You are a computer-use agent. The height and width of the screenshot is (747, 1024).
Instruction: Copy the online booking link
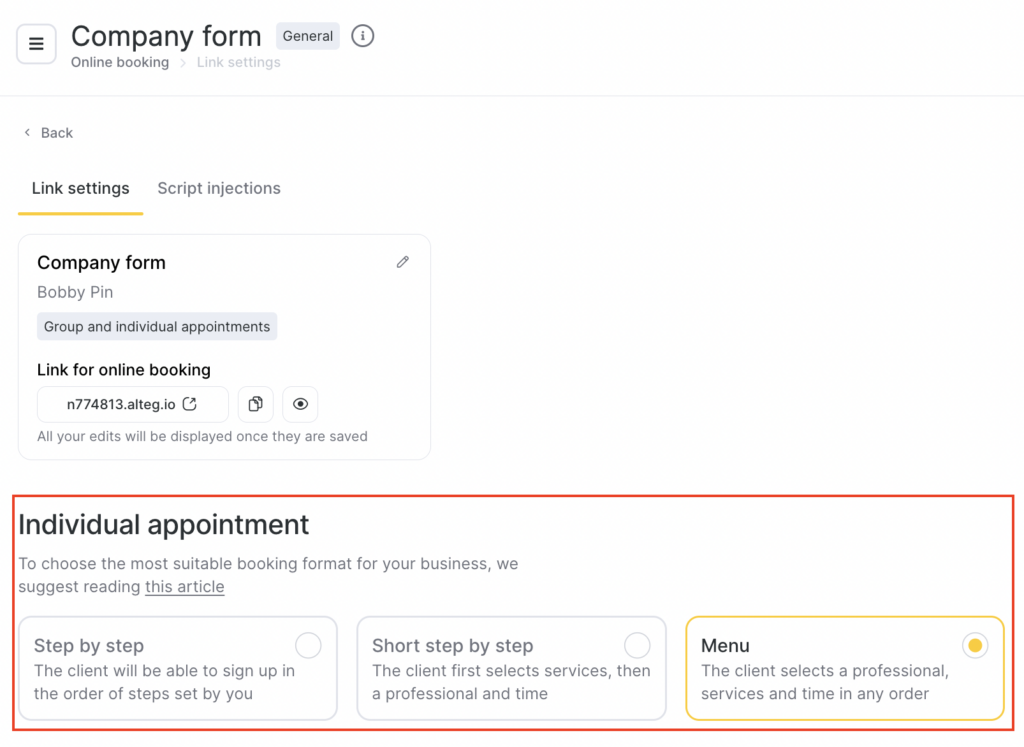coord(256,404)
